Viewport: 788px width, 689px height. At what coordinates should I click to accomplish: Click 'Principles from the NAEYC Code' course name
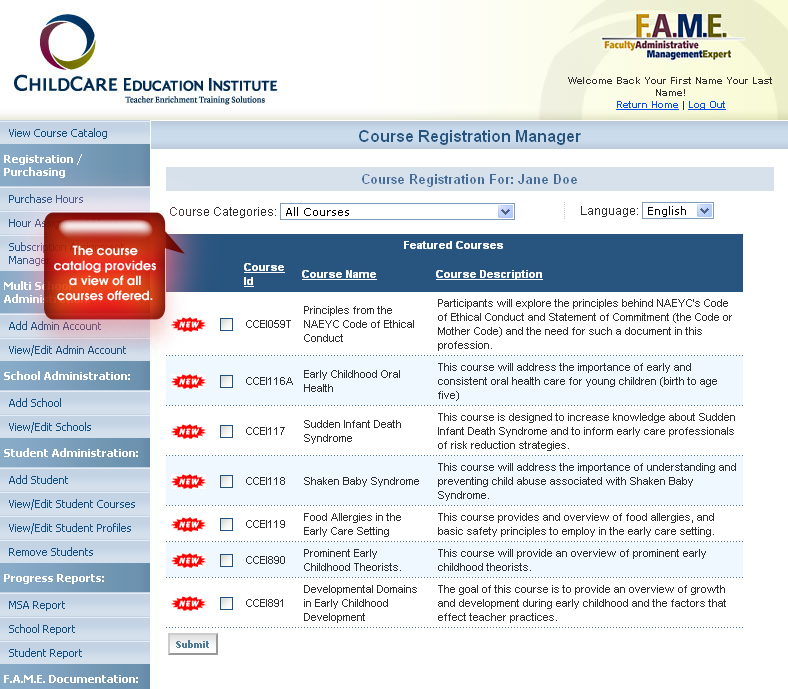coord(359,324)
